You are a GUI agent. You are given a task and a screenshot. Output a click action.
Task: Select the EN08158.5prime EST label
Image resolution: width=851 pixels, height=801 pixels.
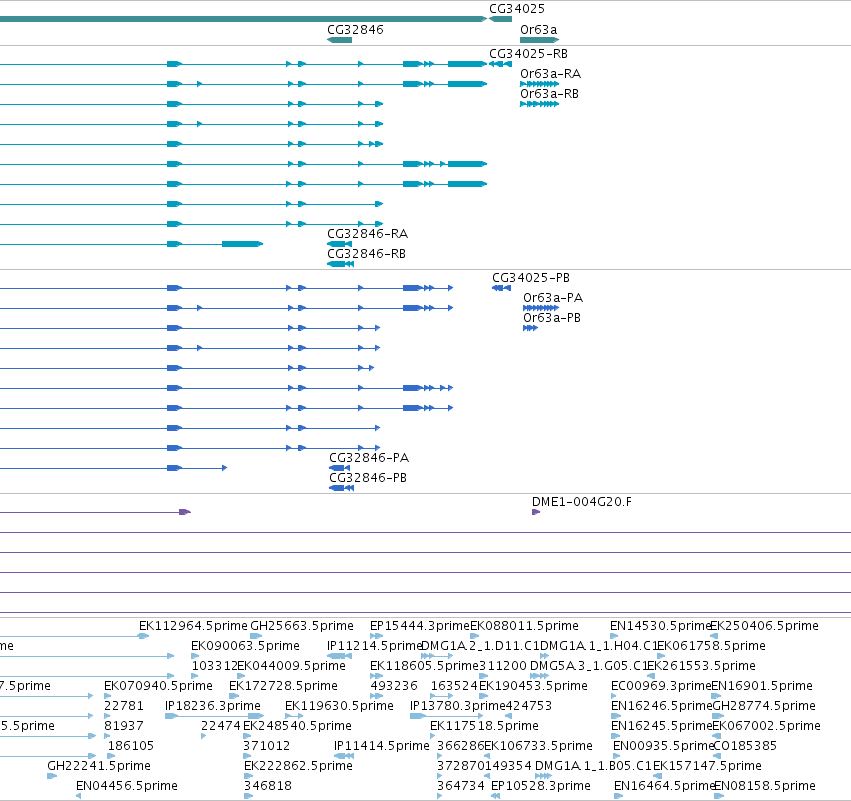coord(765,786)
